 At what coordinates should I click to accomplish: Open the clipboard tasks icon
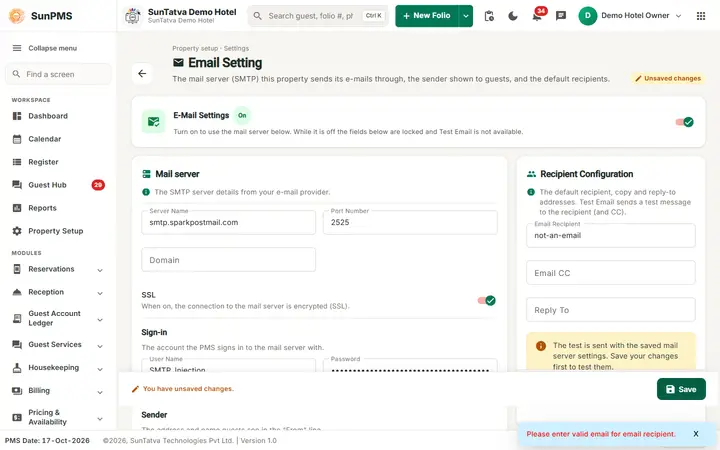489,16
